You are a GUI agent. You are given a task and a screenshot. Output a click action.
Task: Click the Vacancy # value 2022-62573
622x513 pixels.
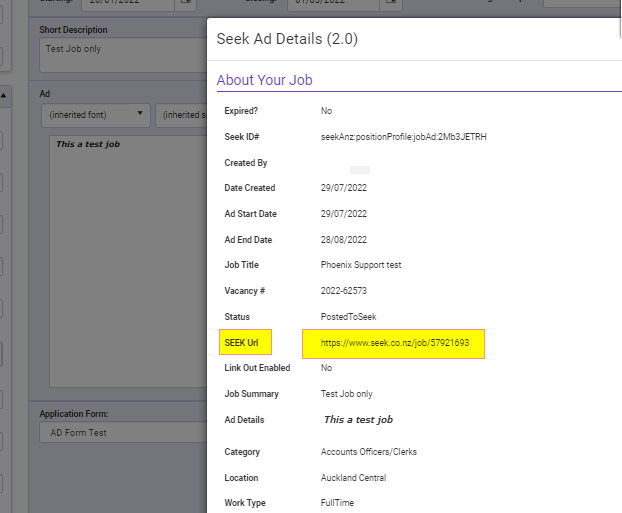coord(344,291)
